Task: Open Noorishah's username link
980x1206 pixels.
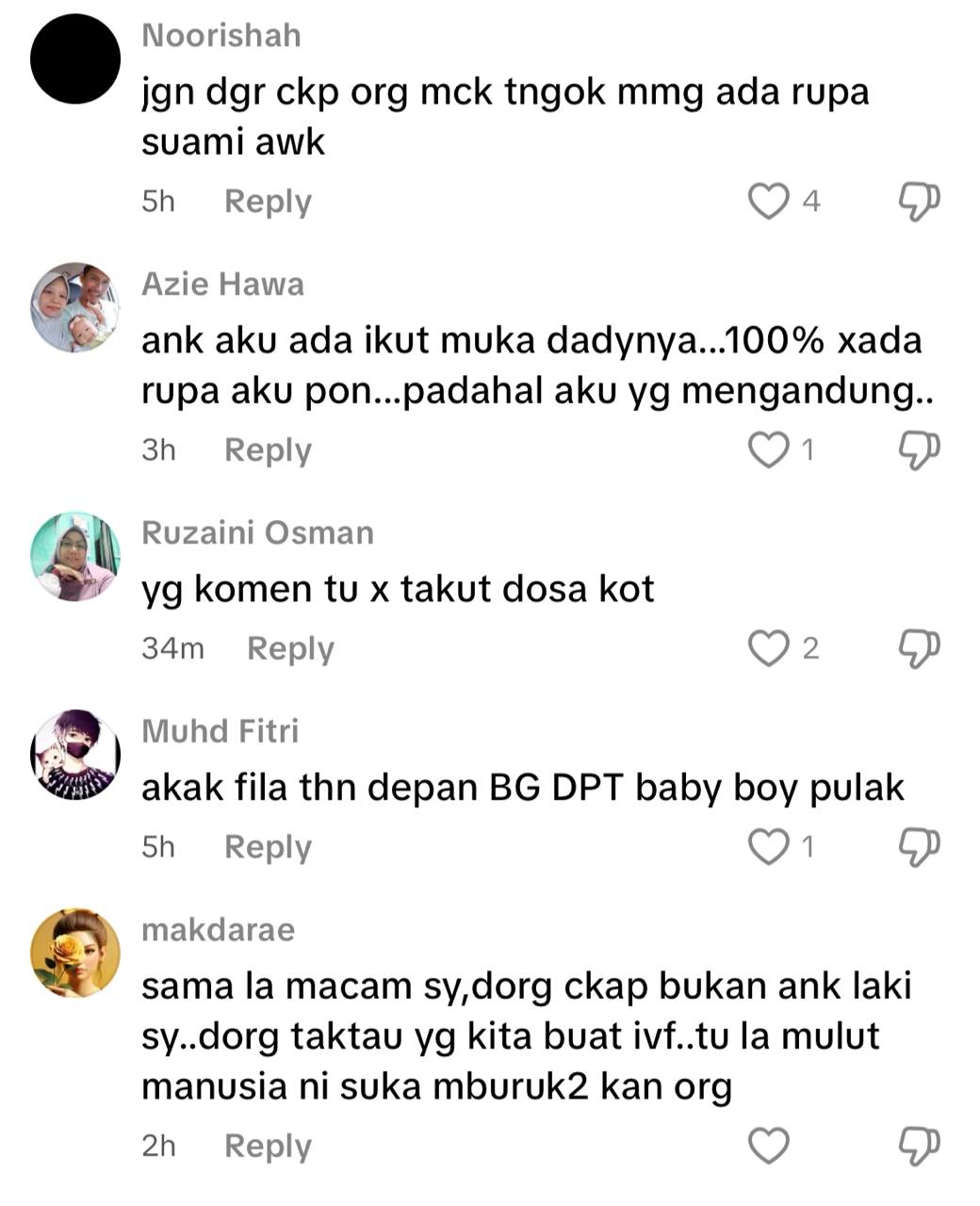Action: tap(221, 36)
